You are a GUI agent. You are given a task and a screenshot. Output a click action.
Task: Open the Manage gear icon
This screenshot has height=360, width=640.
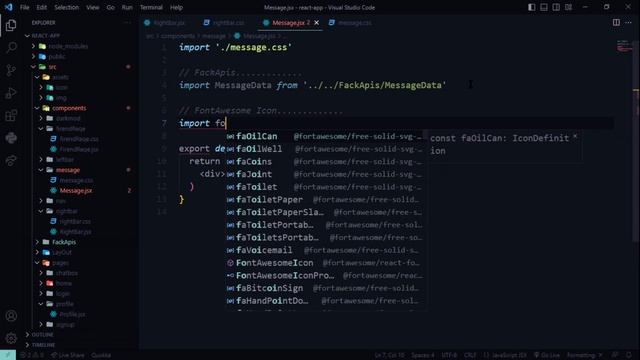click(11, 338)
